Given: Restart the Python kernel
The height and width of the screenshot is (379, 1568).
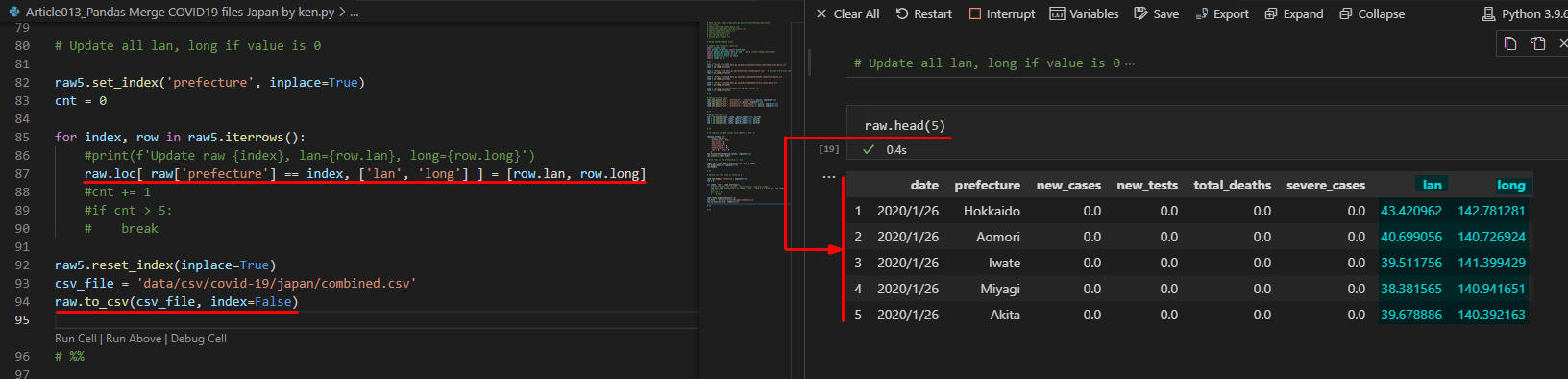Looking at the screenshot, I should [923, 13].
